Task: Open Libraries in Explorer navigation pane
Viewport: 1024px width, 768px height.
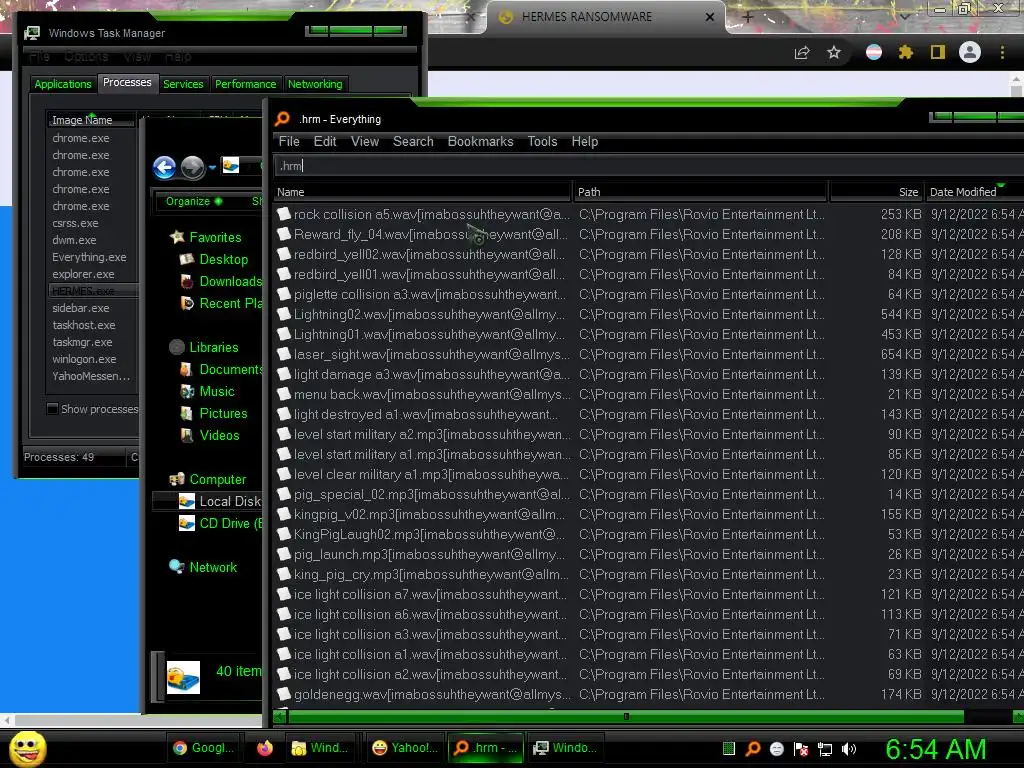Action: [214, 347]
